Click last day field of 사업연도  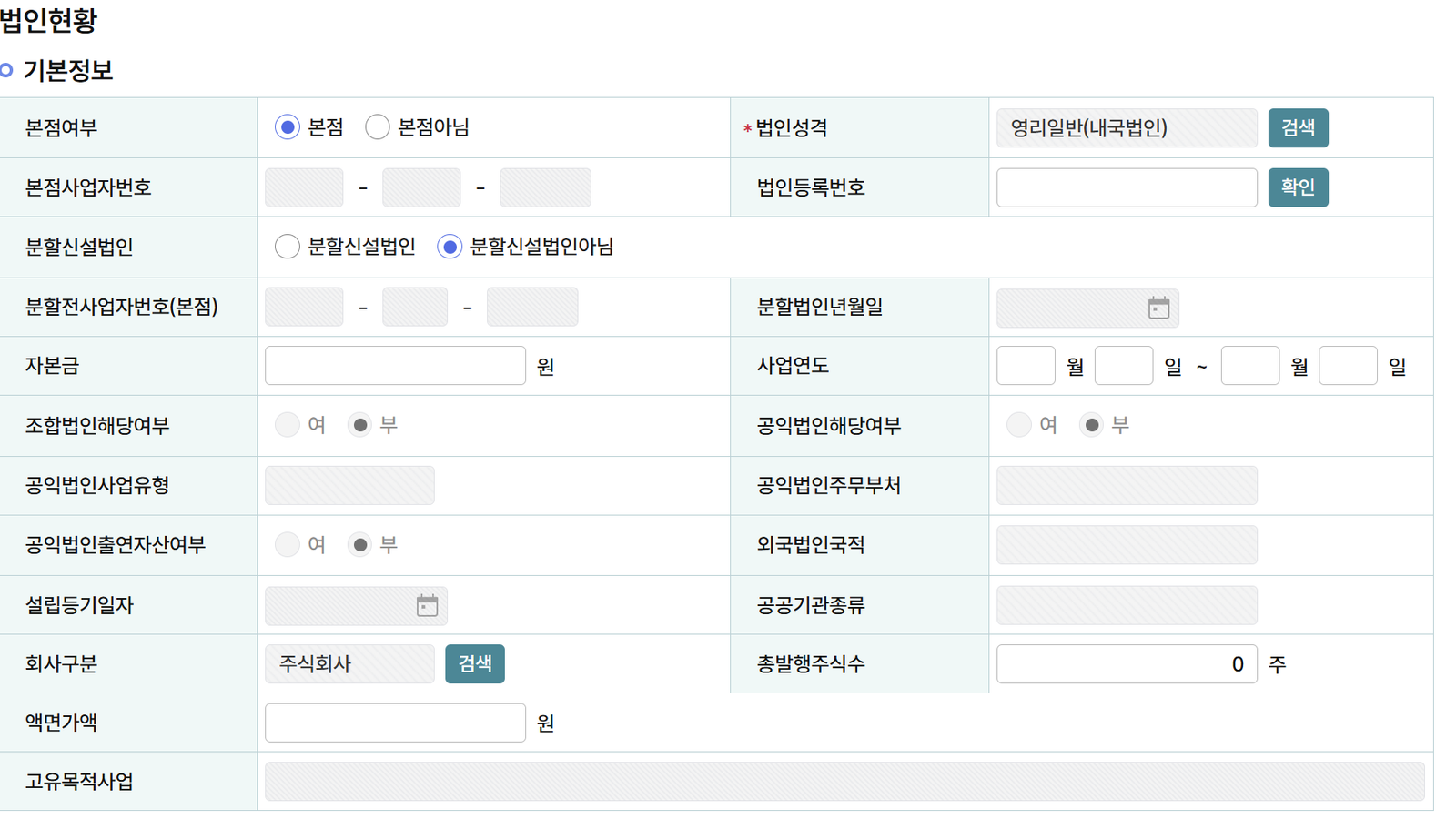tap(1348, 366)
